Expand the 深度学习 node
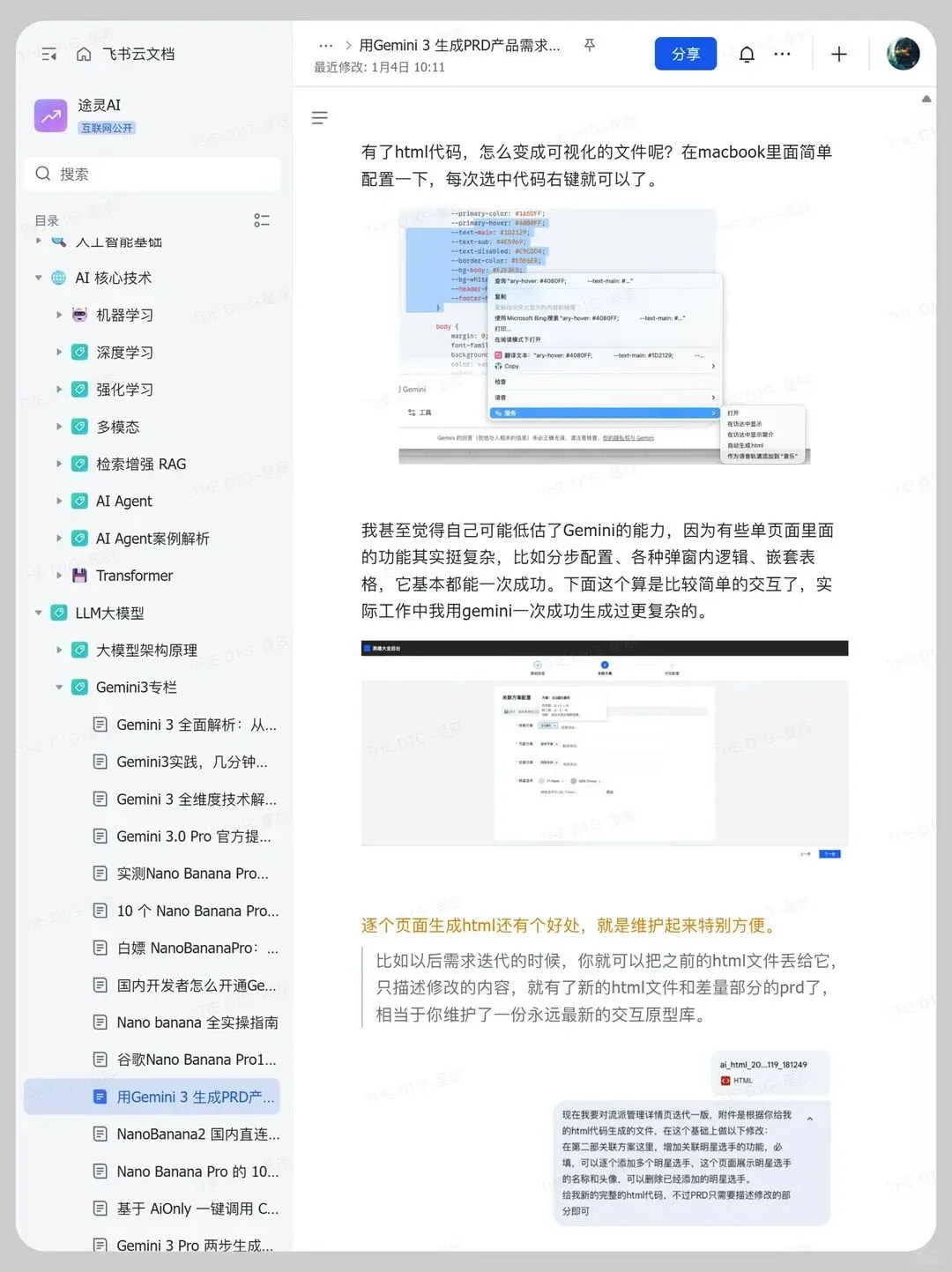 point(59,352)
